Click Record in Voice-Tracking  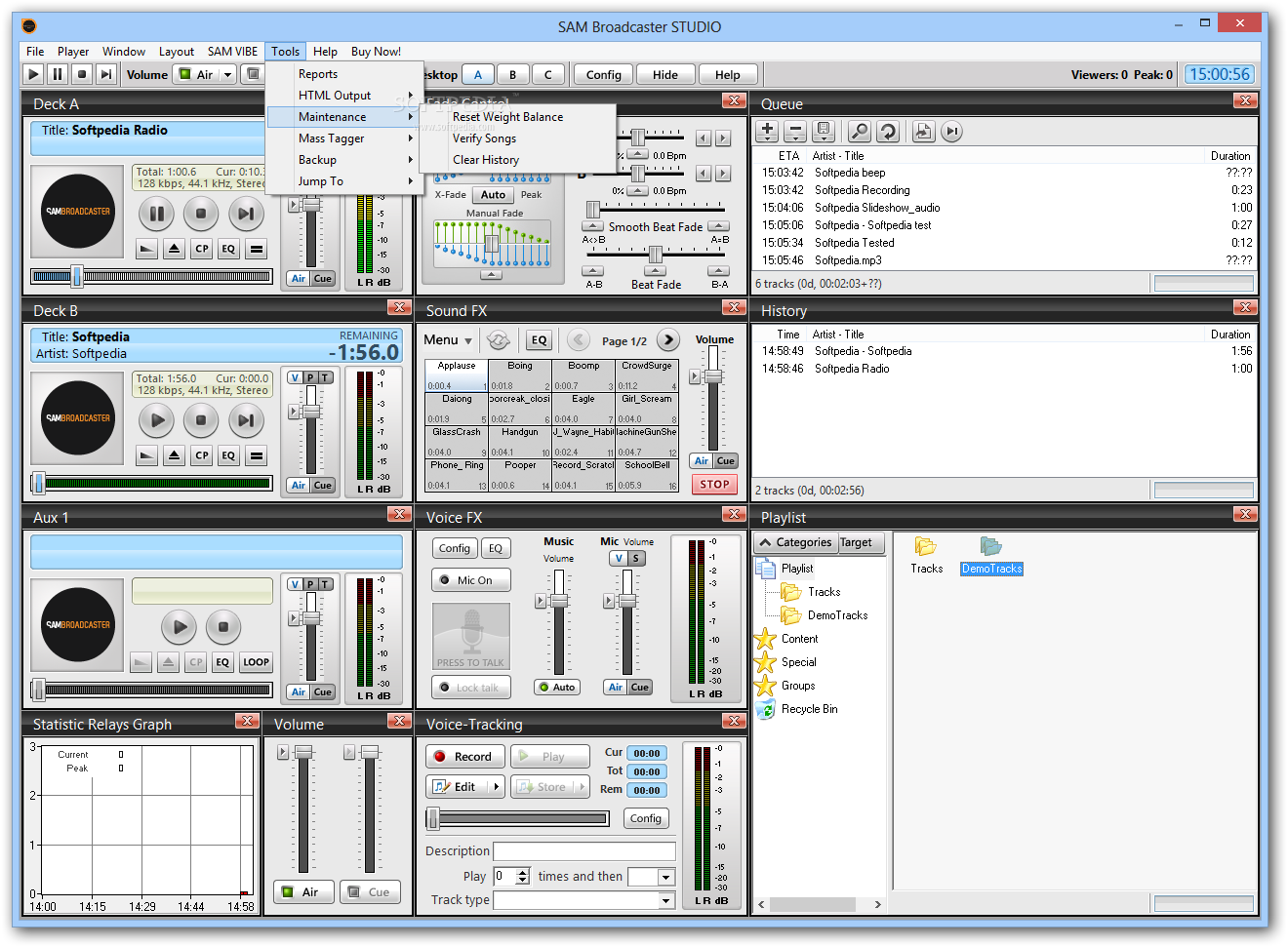coord(465,757)
